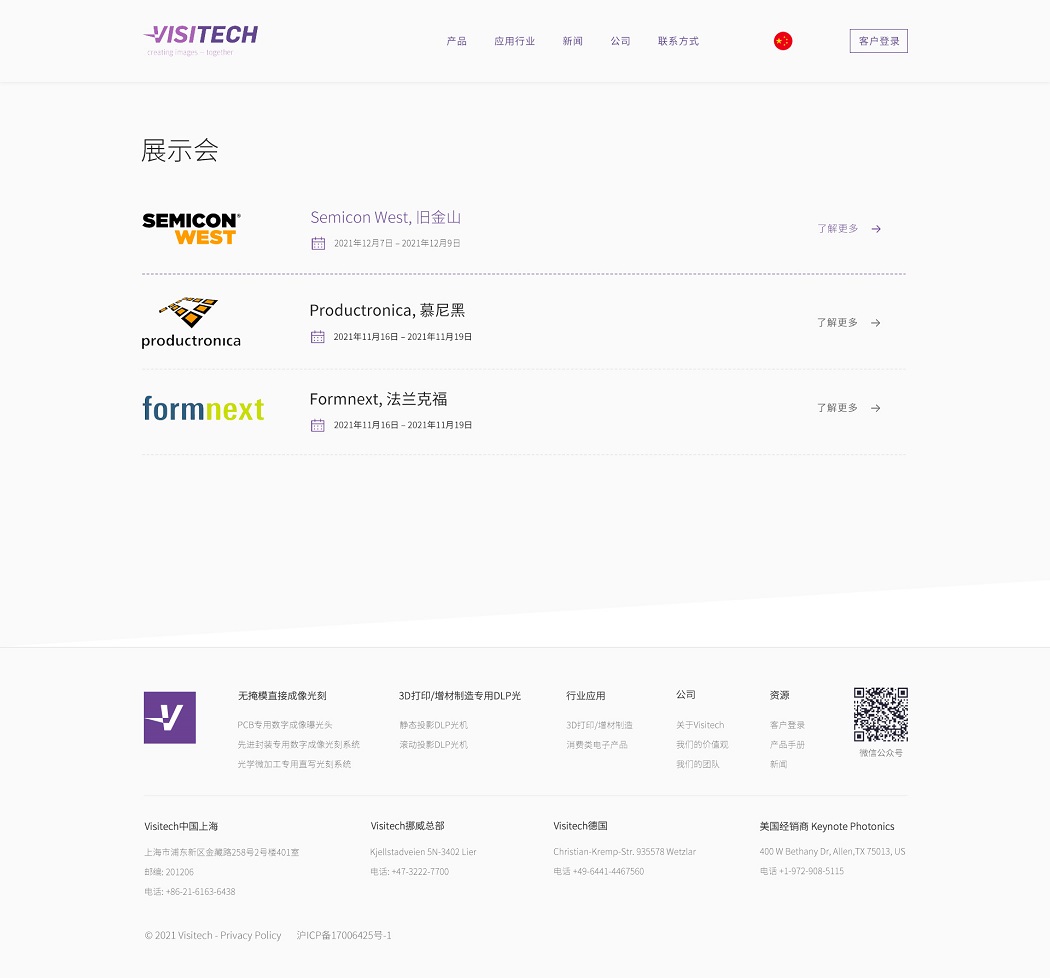Click the Visitech挪威总部 office heading

407,826
